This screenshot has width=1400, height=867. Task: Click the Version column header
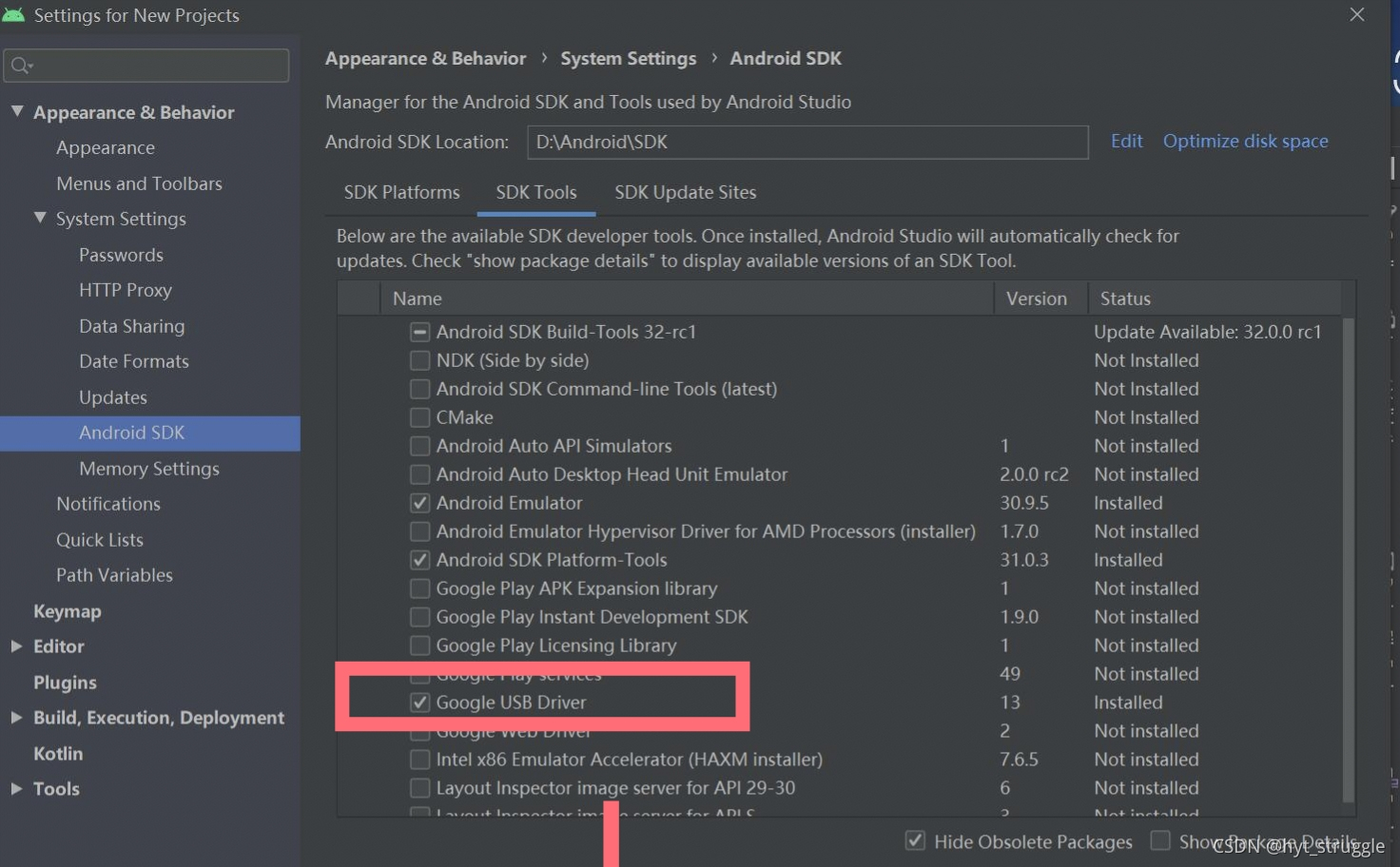tap(1040, 299)
